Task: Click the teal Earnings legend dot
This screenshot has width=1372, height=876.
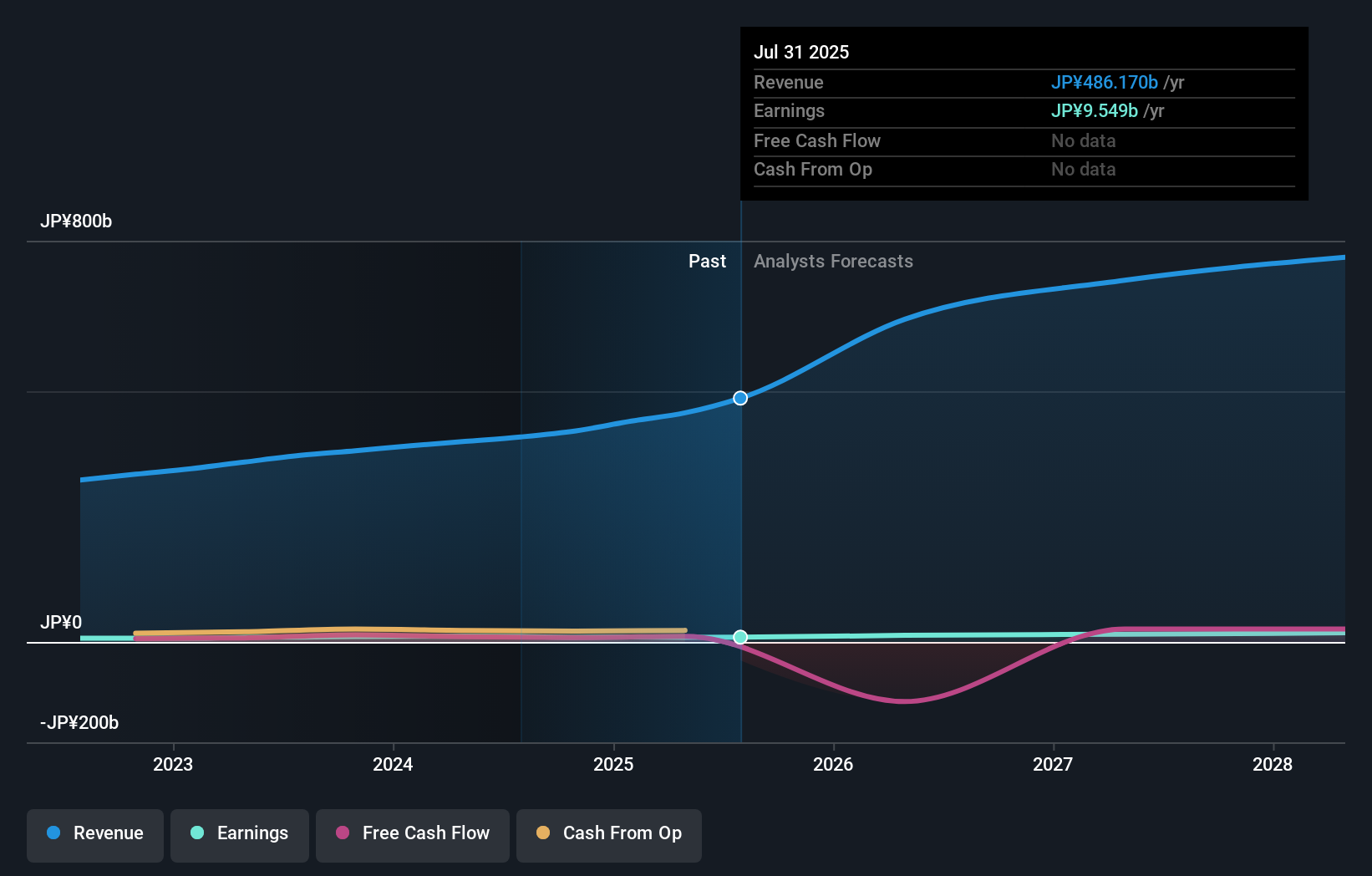Action: (x=196, y=833)
